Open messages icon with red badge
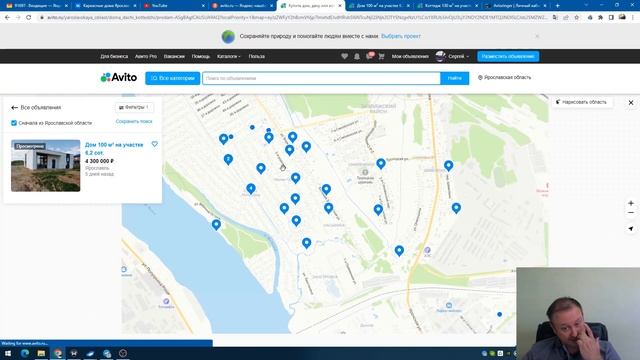 (369, 56)
